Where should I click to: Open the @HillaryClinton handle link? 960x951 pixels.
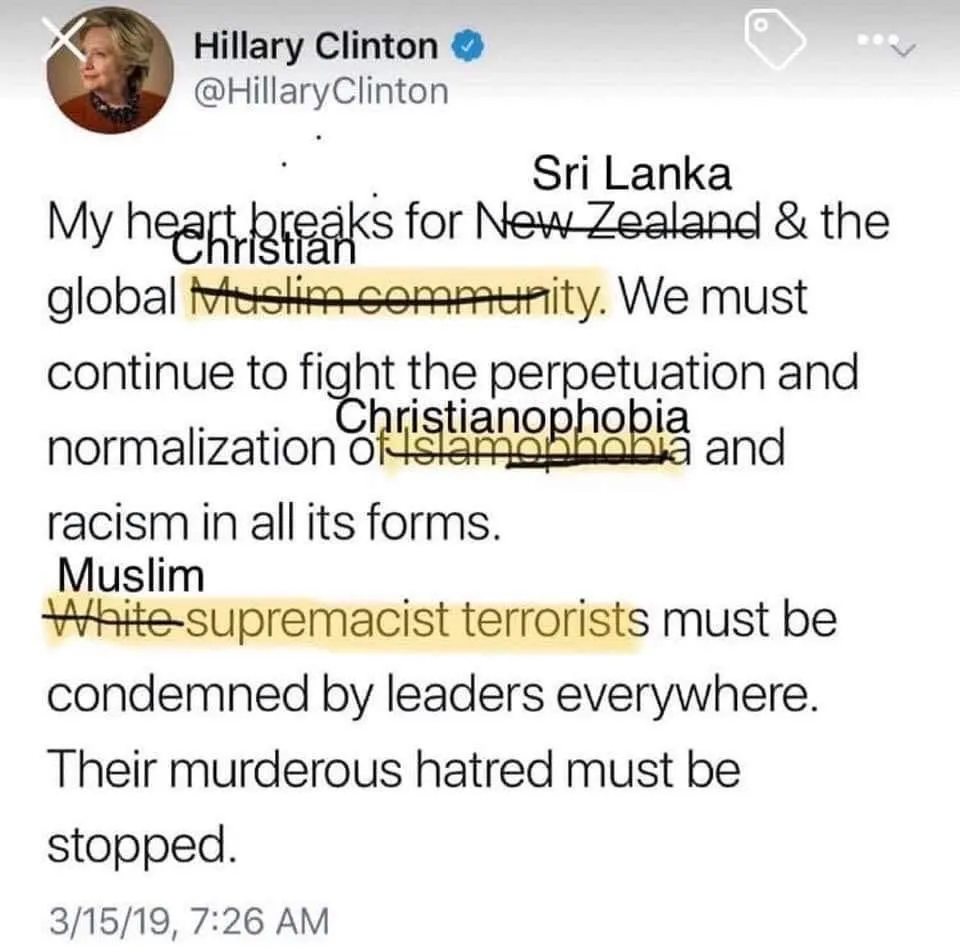click(321, 92)
